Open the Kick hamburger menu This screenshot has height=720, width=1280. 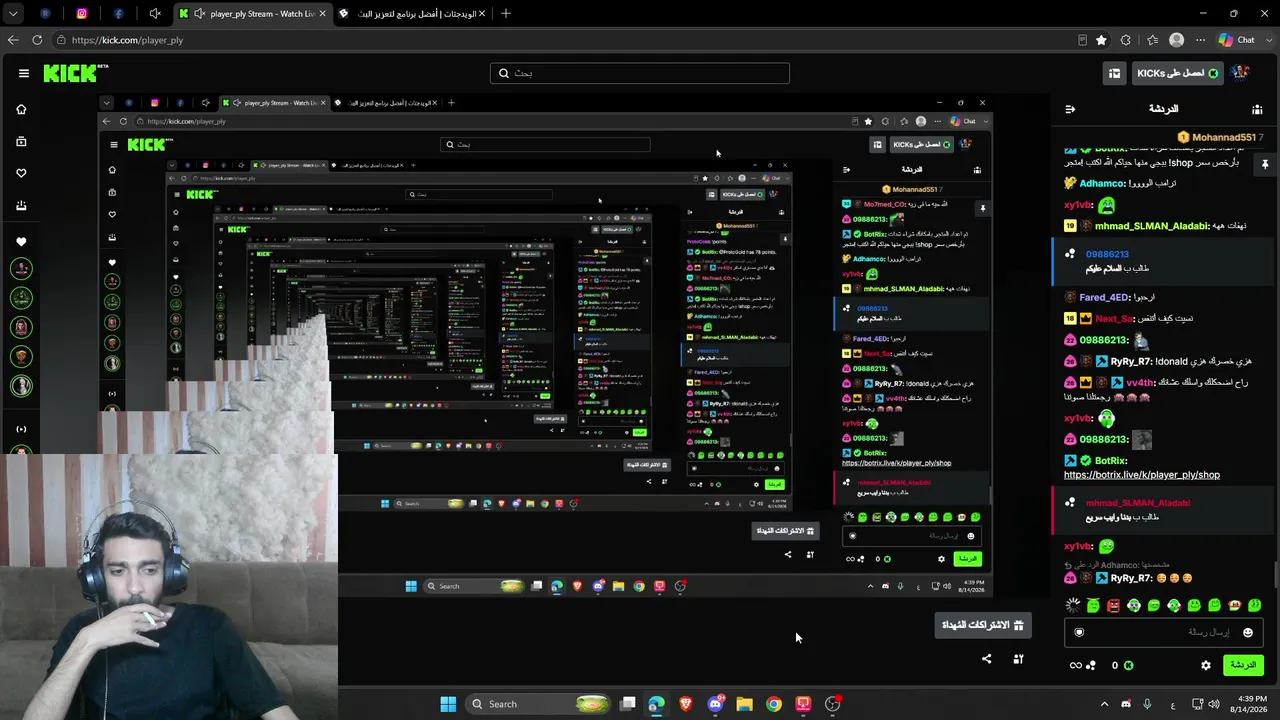[x=24, y=73]
